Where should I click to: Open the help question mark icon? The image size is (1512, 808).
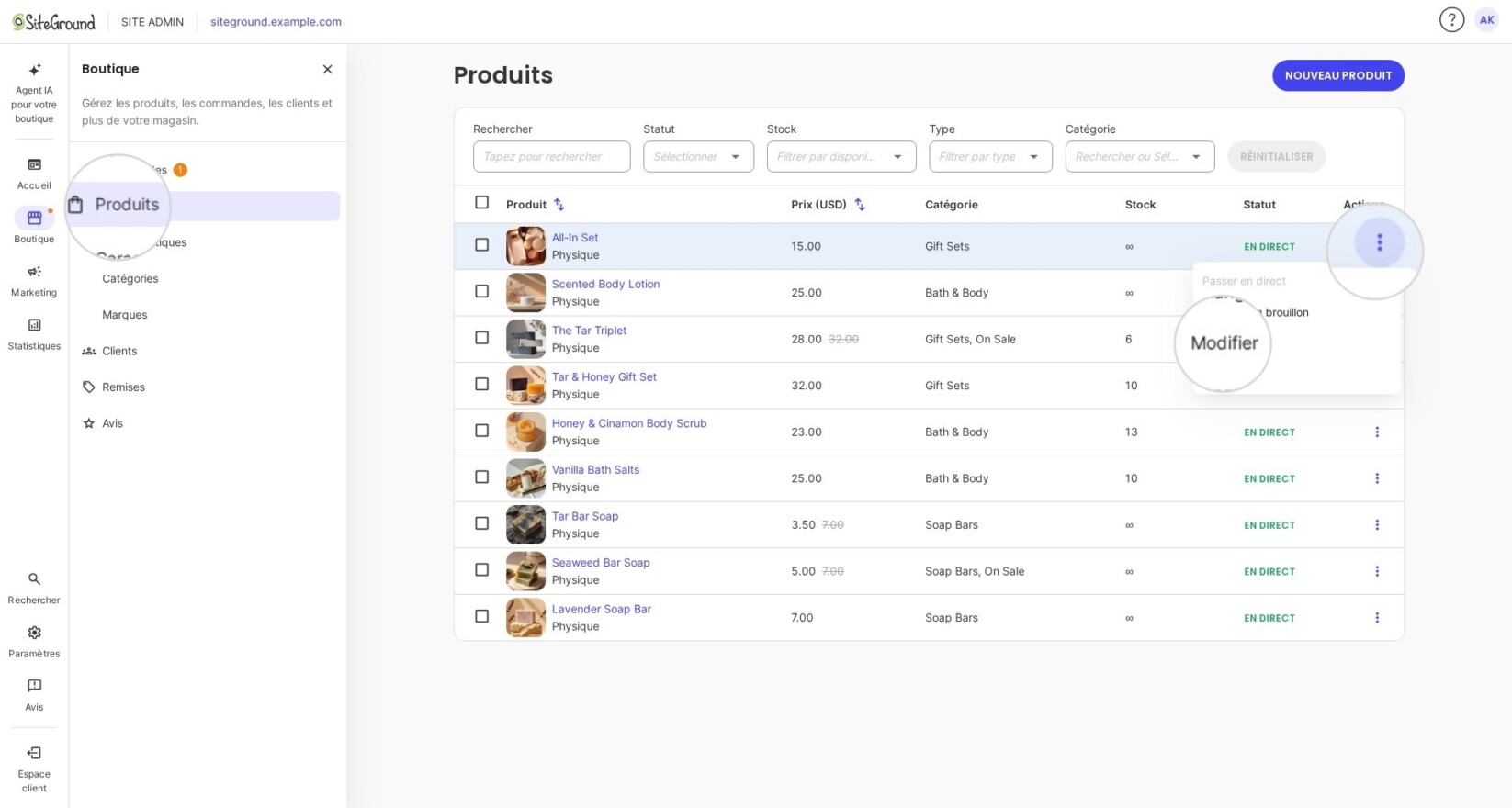point(1451,20)
